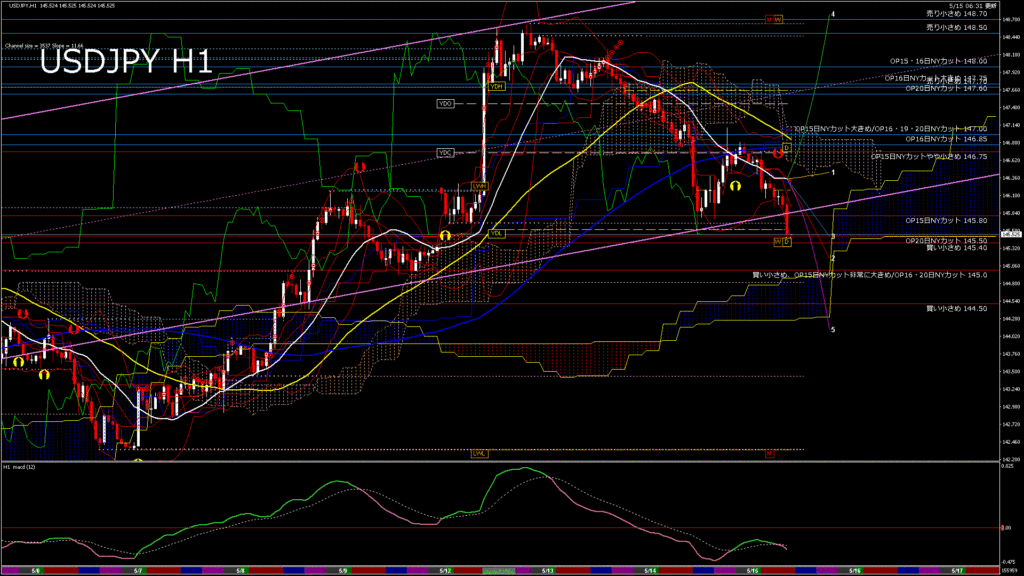
Task: Click the red M box on the top pivot line
Action: [x=769, y=20]
